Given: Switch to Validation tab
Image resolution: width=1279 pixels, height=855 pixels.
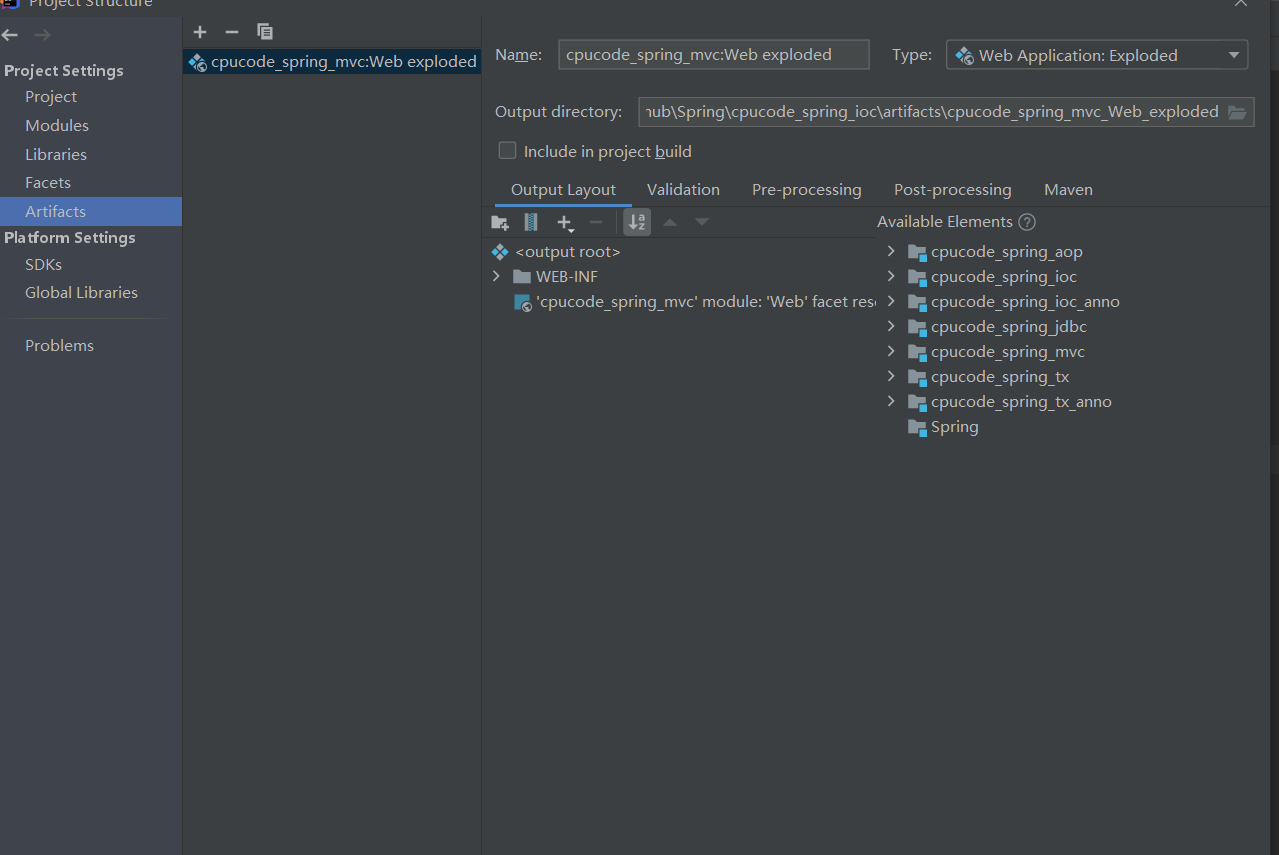Looking at the screenshot, I should click(x=683, y=190).
